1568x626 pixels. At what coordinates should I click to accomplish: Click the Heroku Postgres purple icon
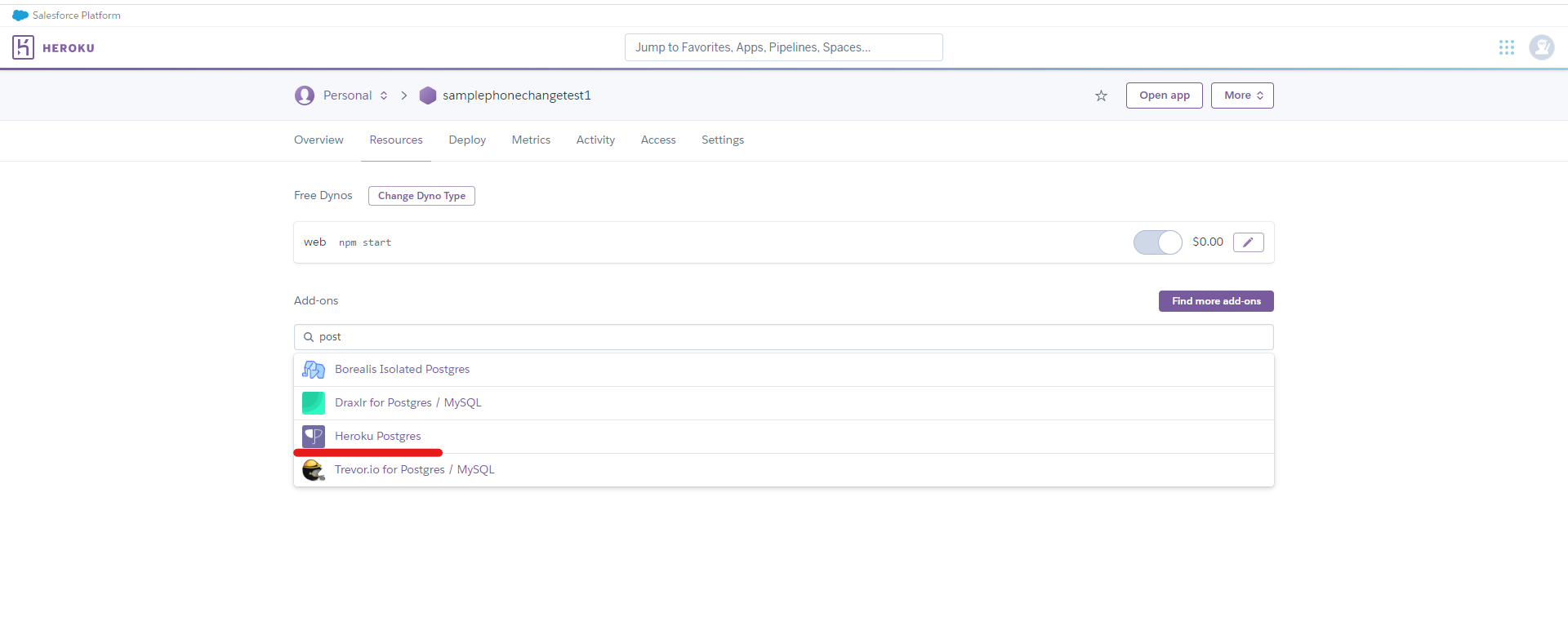click(x=314, y=437)
